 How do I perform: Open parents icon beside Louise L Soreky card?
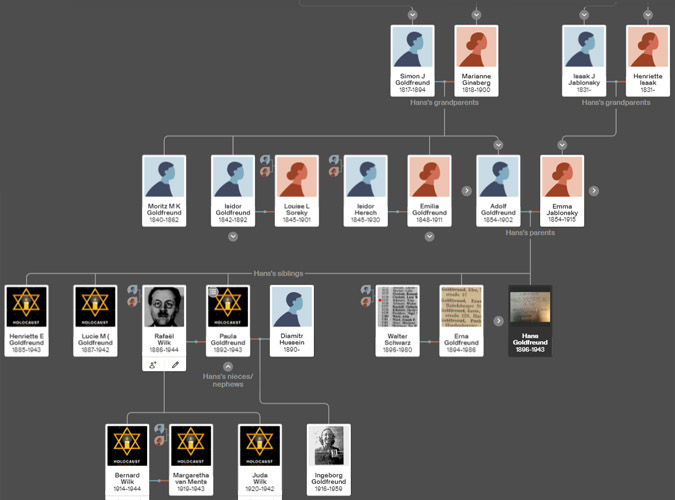(x=265, y=166)
